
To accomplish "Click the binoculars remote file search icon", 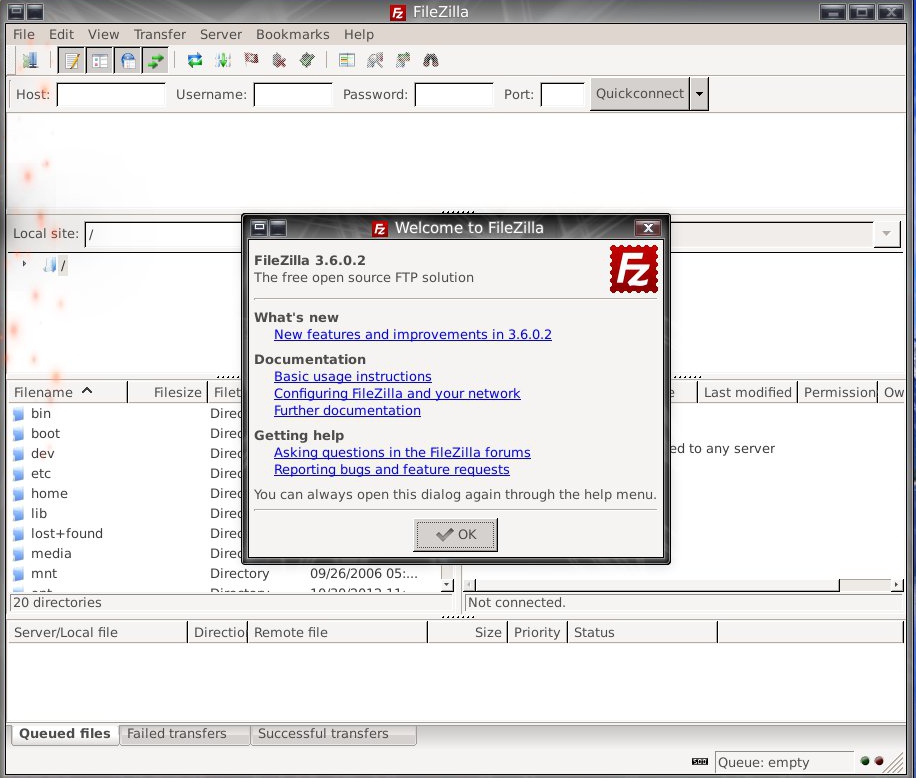I will pyautogui.click(x=431, y=60).
